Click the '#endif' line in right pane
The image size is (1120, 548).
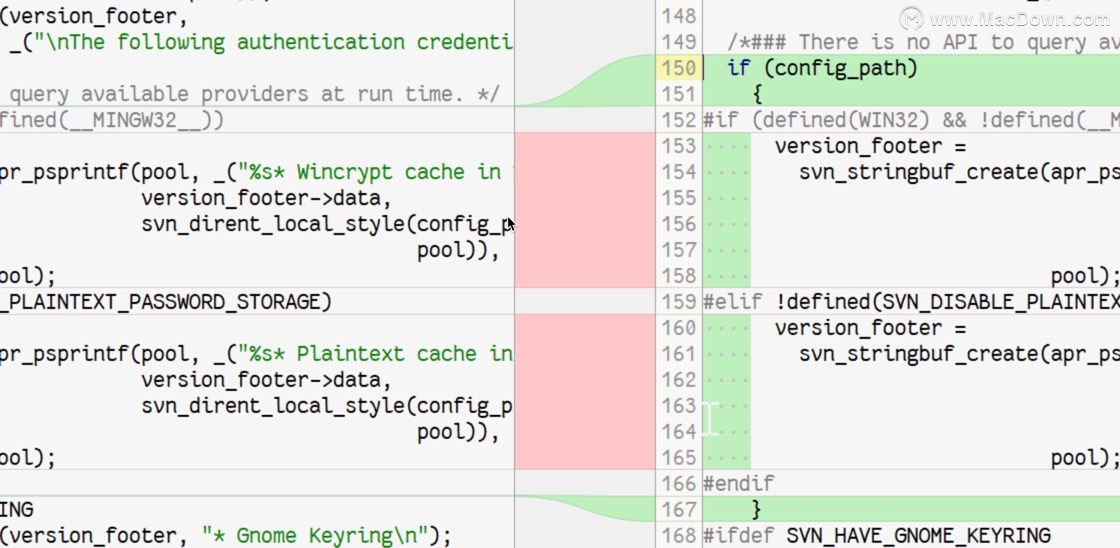(x=739, y=484)
